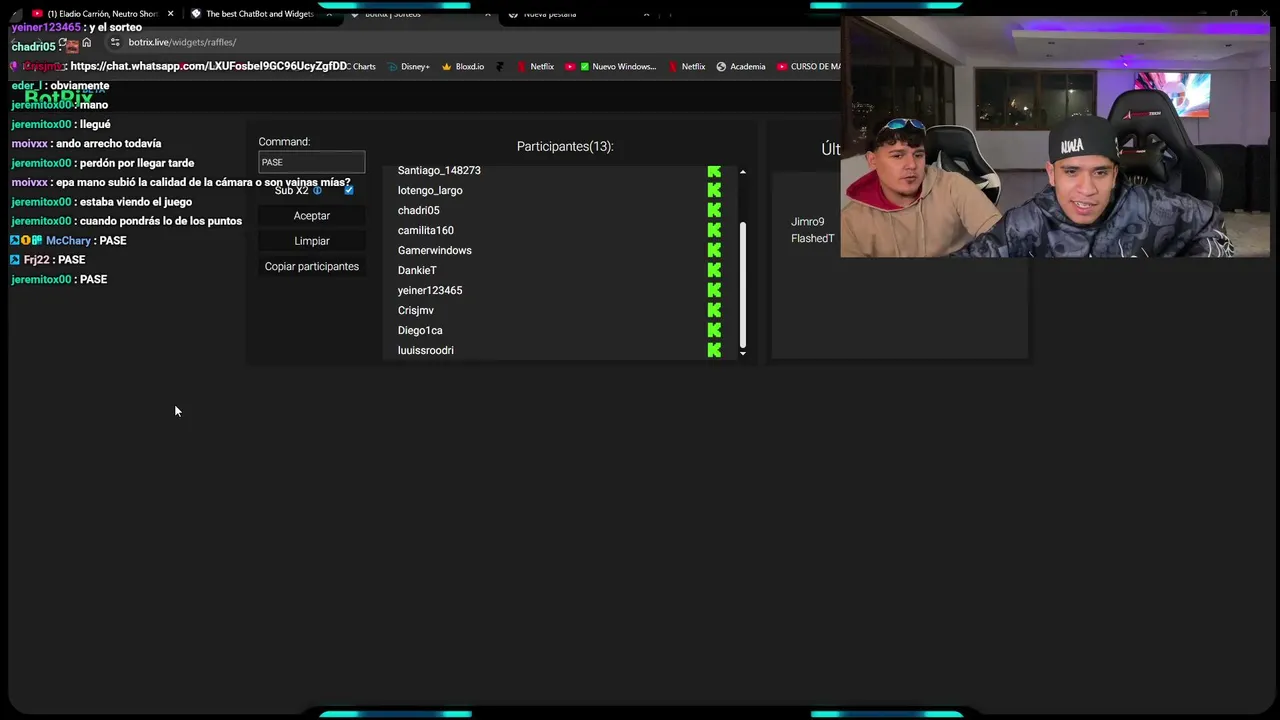Select participant luuissroodri

(x=426, y=350)
